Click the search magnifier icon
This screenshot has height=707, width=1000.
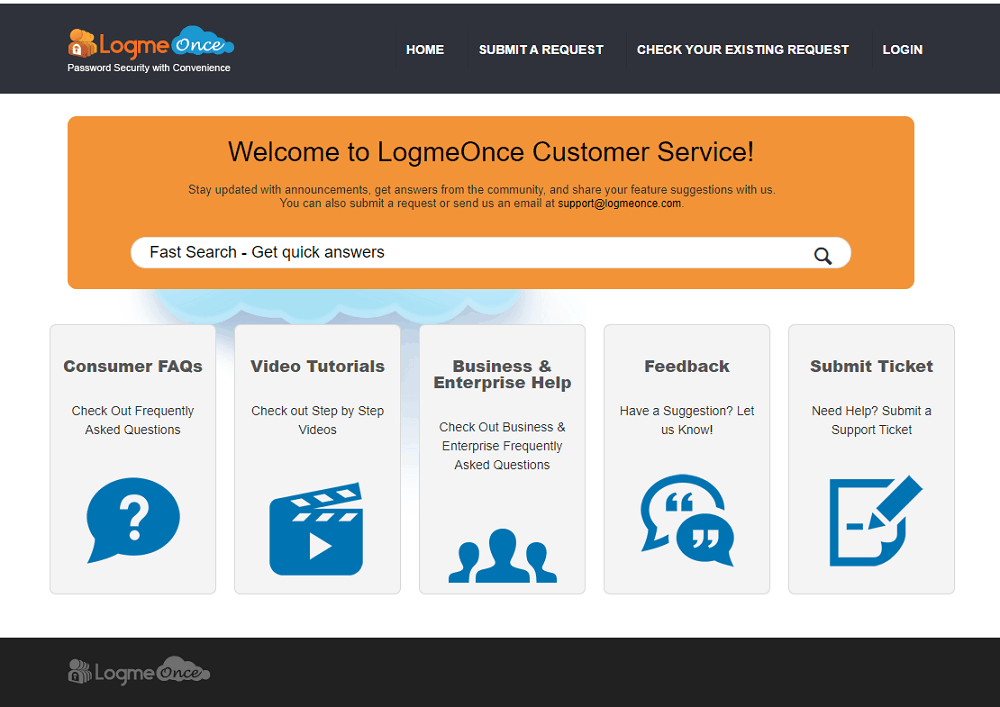pyautogui.click(x=823, y=256)
